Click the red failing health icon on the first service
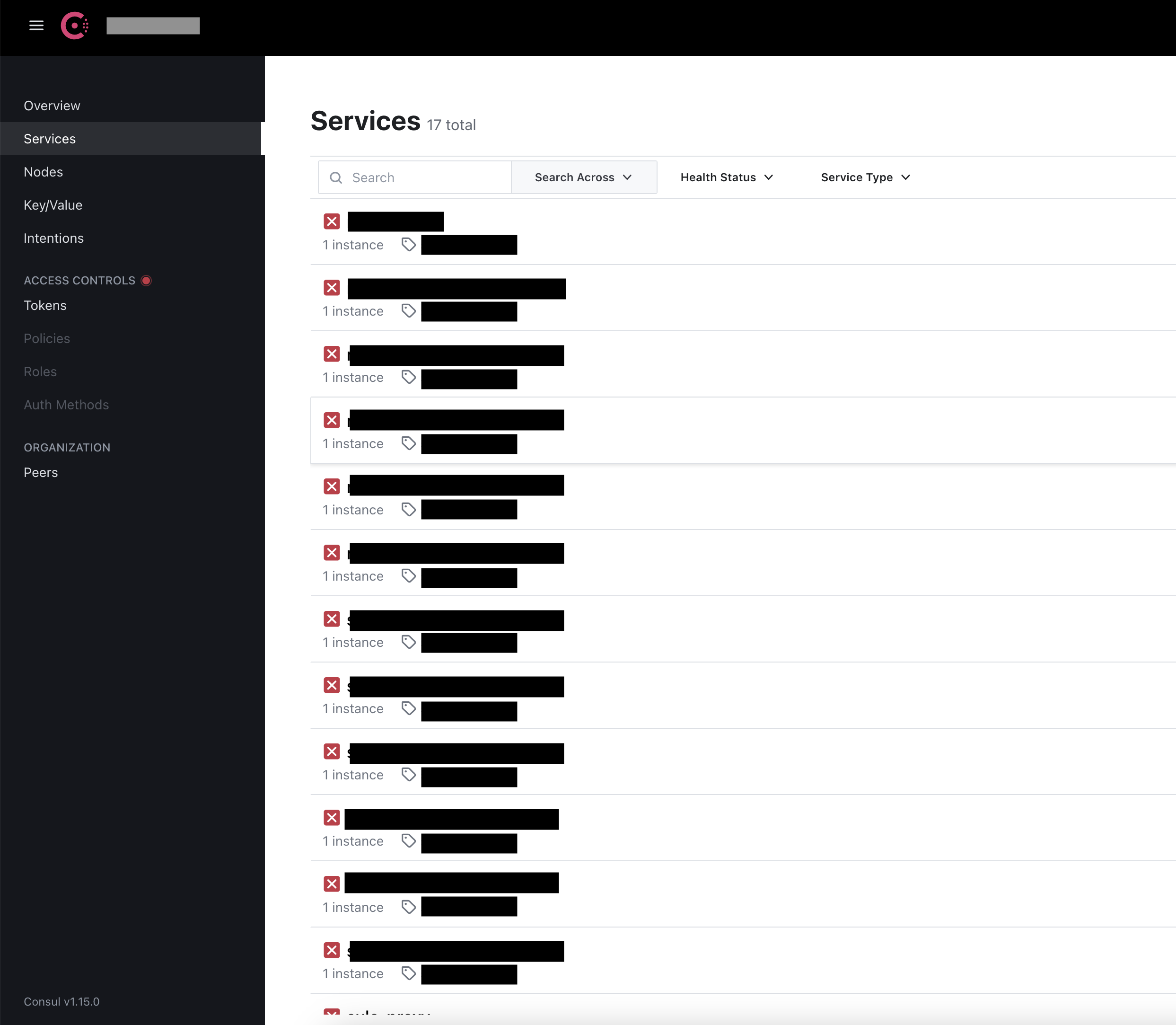The image size is (1176, 1025). click(332, 221)
